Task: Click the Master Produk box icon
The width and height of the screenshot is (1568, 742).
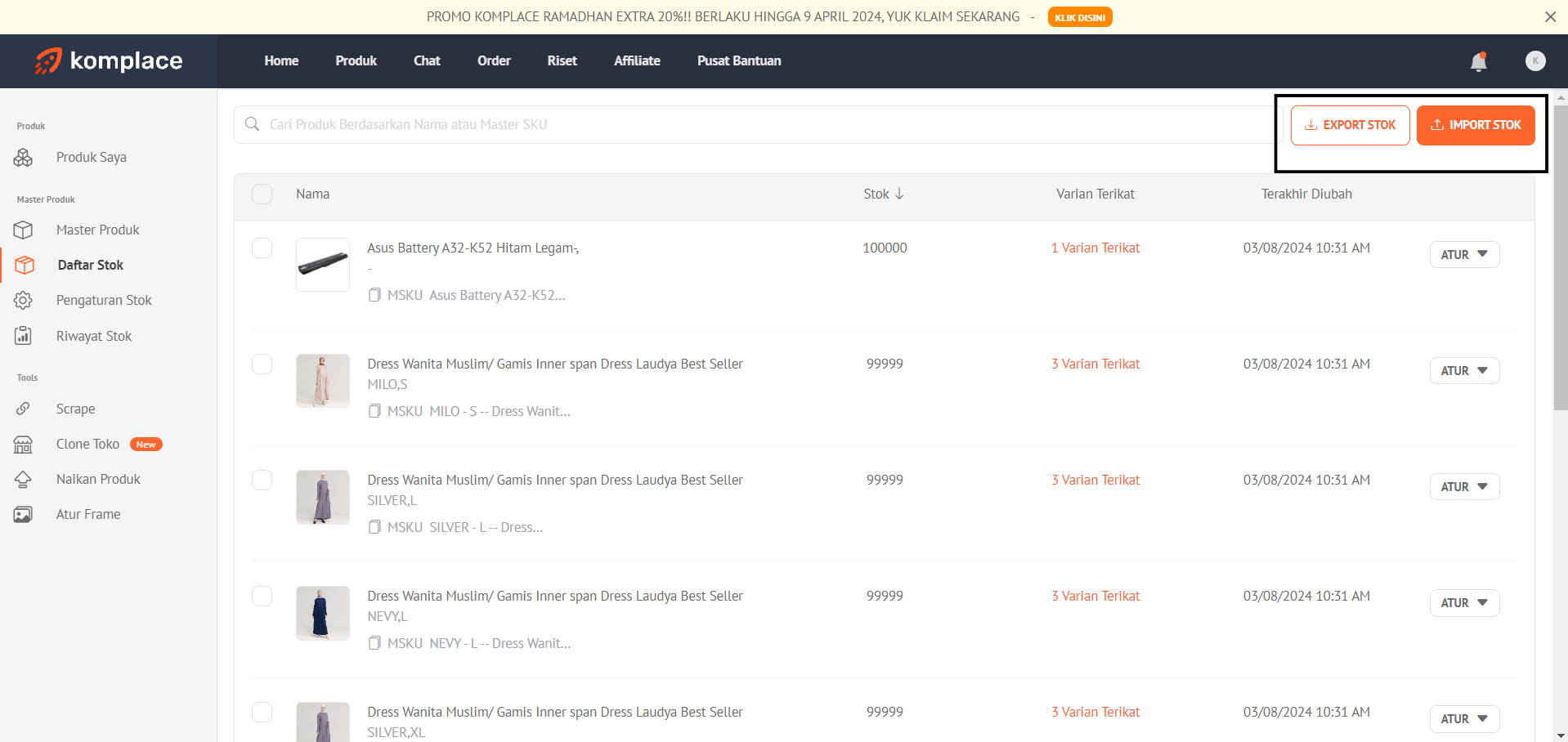Action: click(23, 230)
